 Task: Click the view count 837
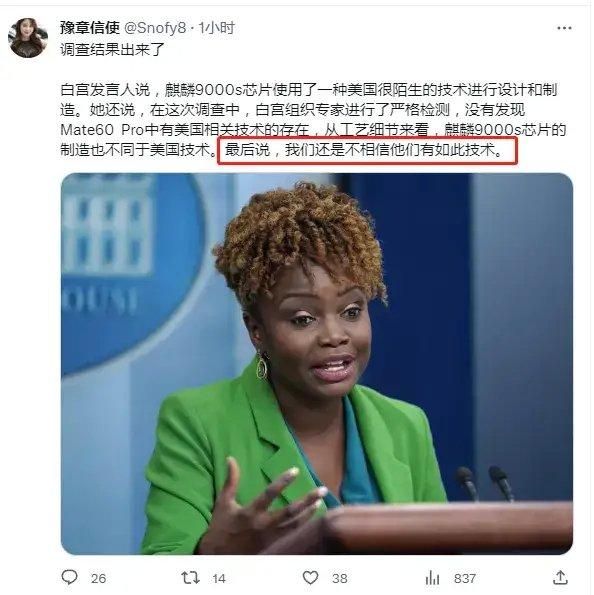(465, 578)
